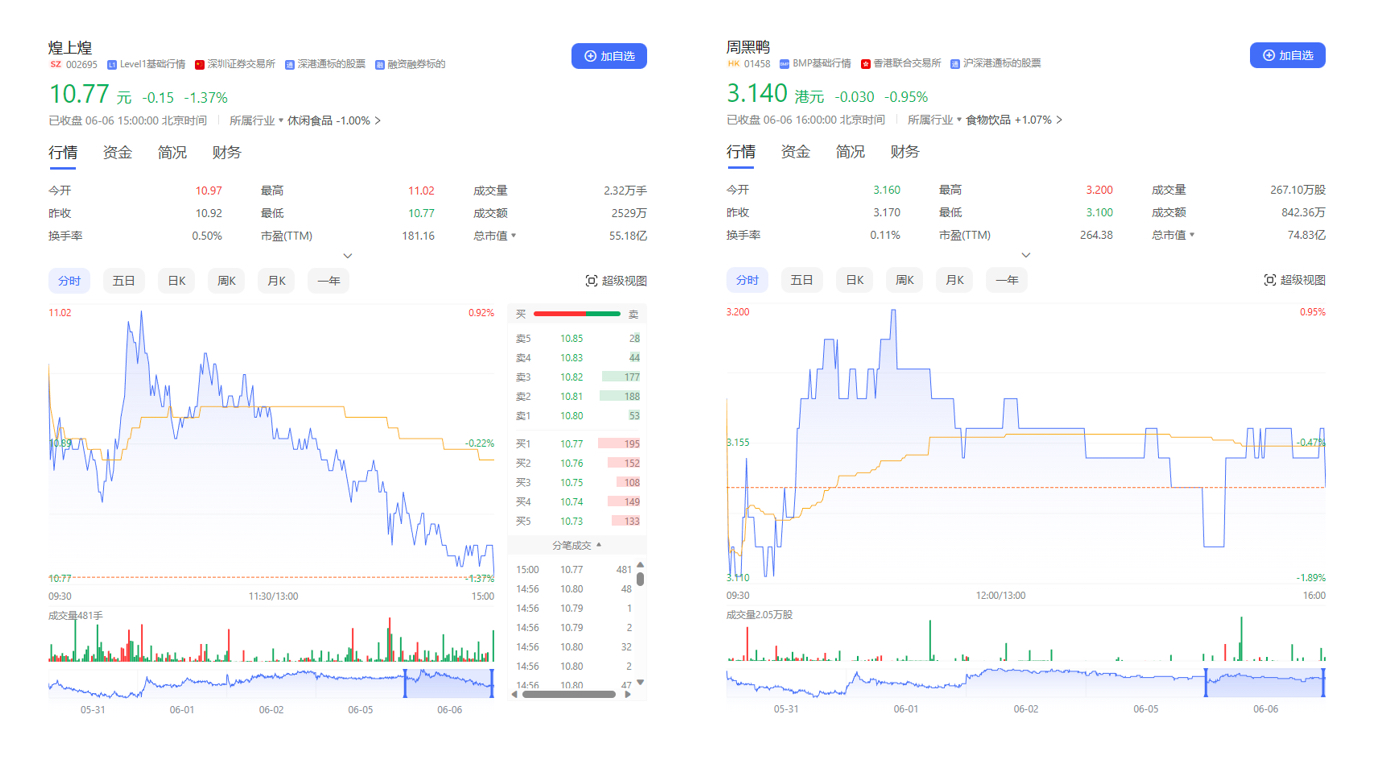Open 财务 tab for 周黑鸭
Screen dimensions: 1374x760
(x=905, y=152)
